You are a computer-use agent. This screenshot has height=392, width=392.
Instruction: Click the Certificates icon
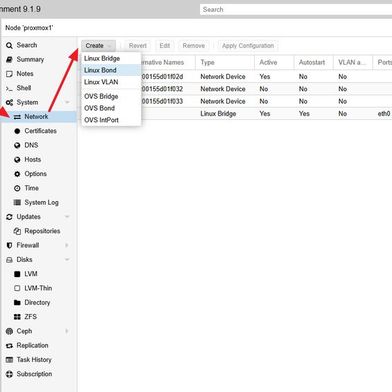tap(17, 131)
